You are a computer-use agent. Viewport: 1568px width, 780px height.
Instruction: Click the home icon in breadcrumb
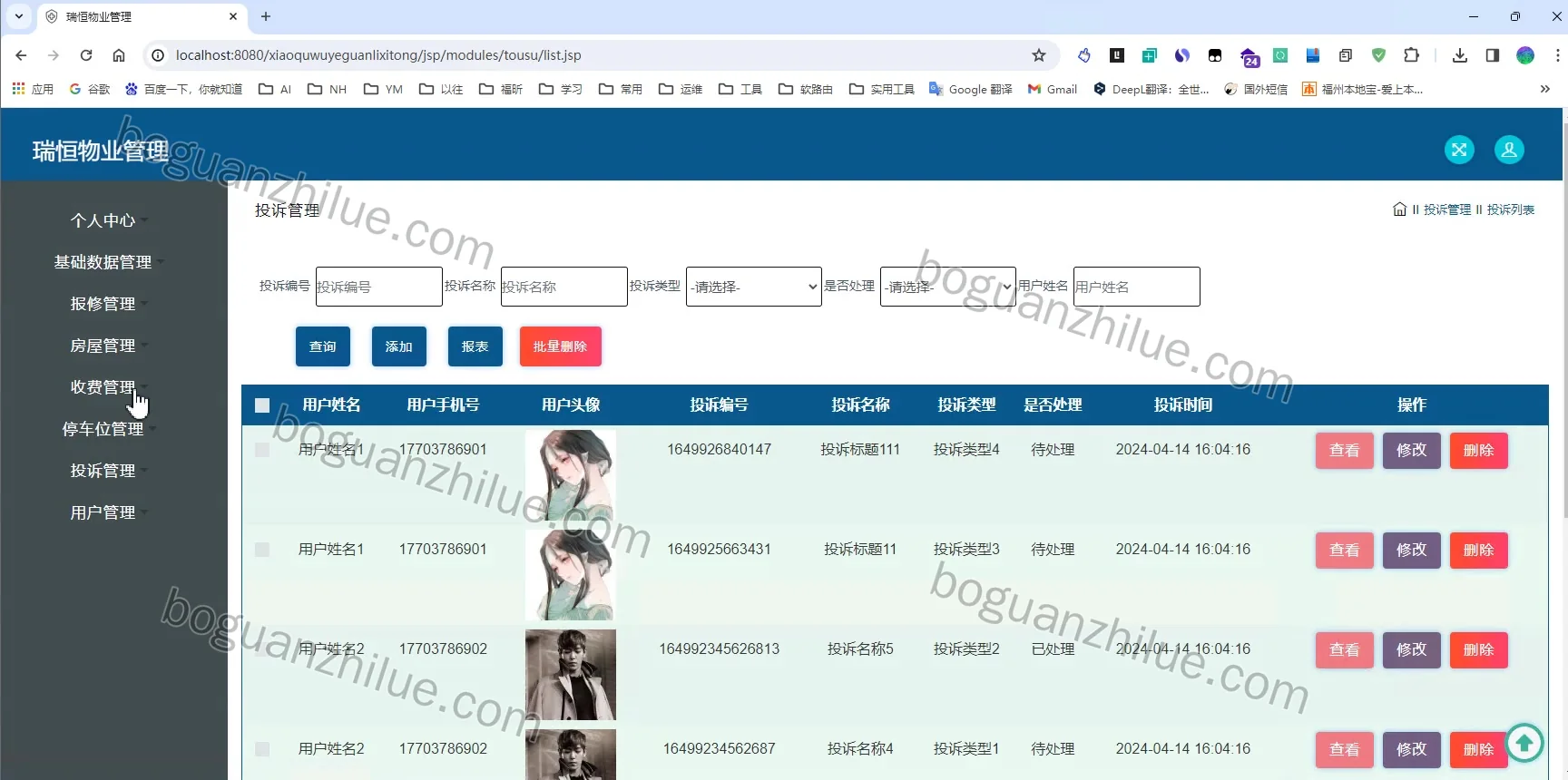tap(1399, 210)
